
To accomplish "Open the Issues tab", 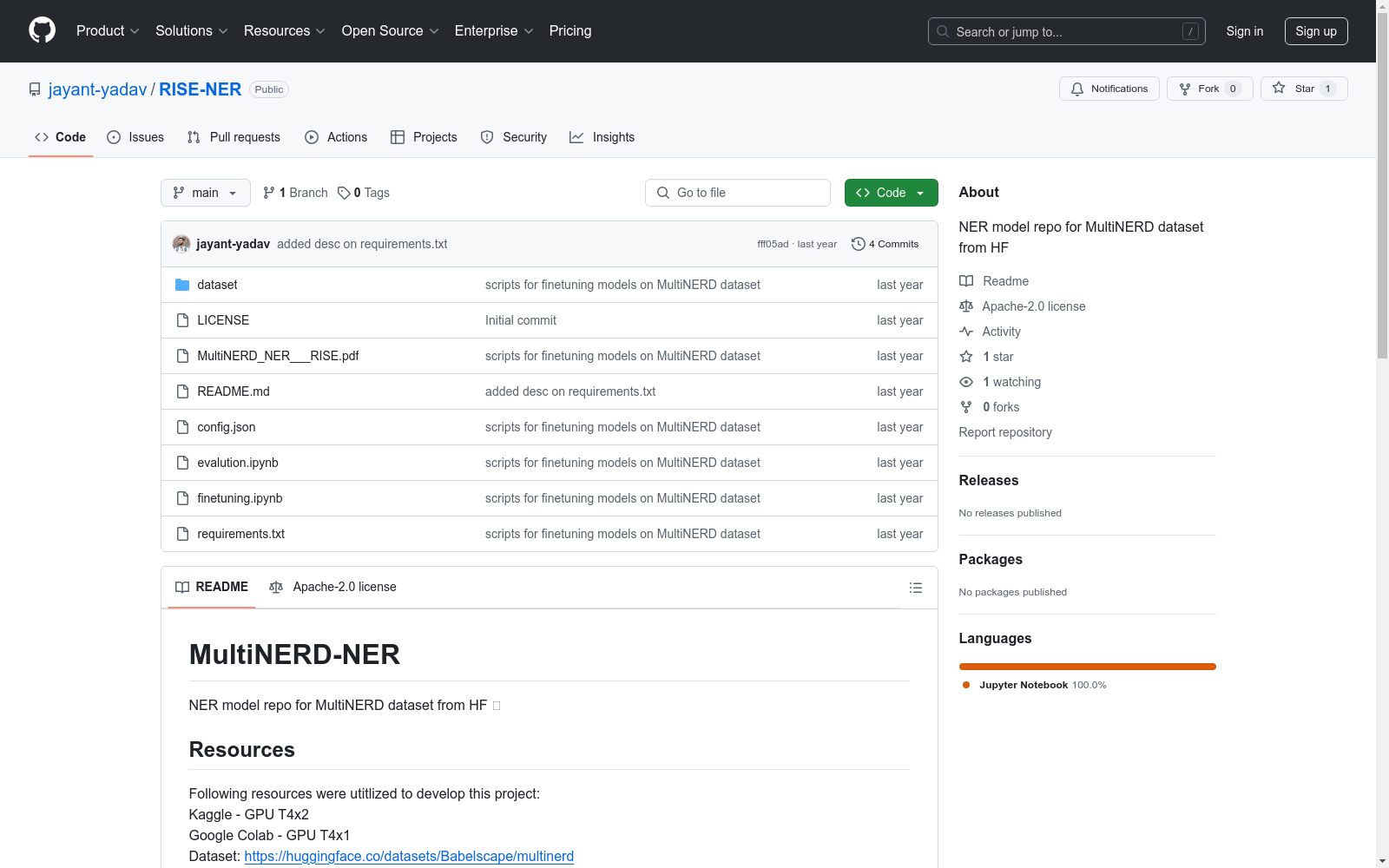I will (x=135, y=137).
